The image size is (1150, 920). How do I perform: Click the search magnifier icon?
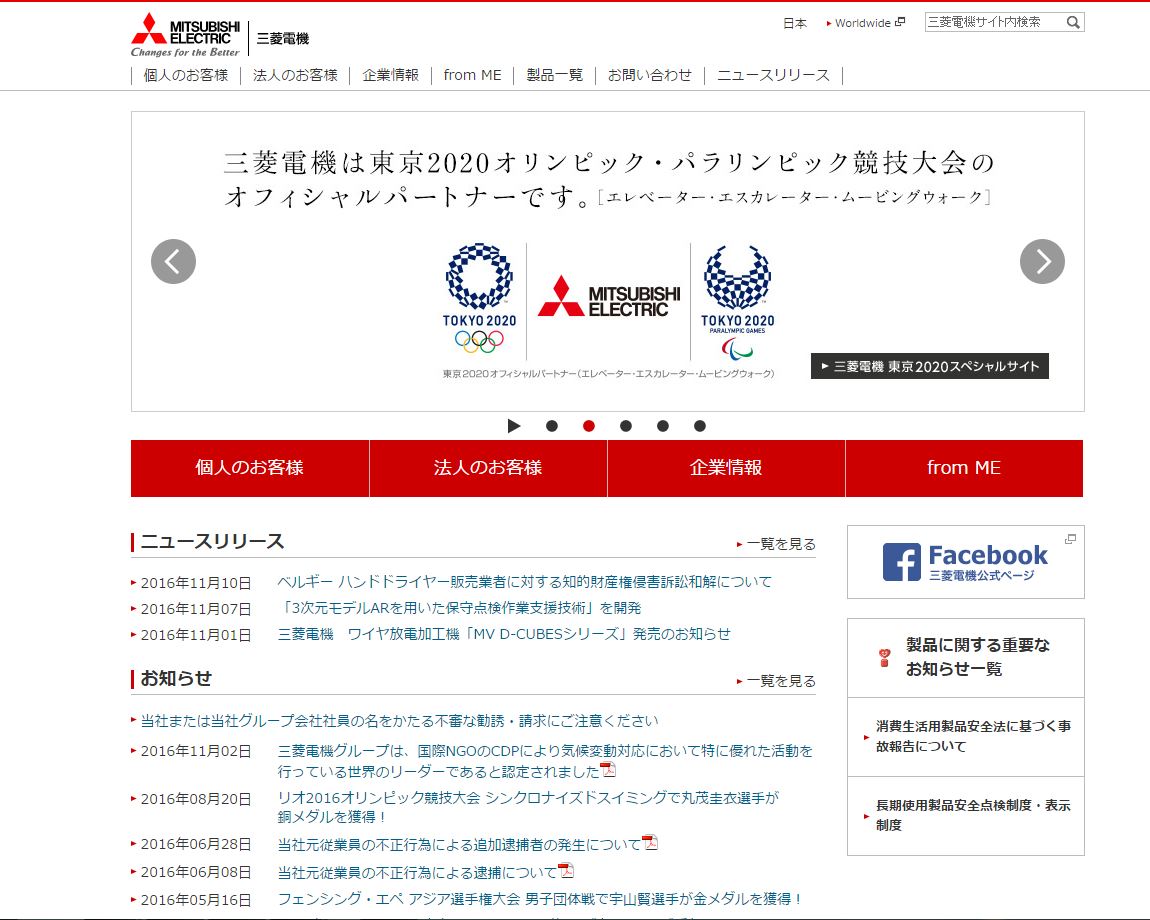[x=1073, y=22]
